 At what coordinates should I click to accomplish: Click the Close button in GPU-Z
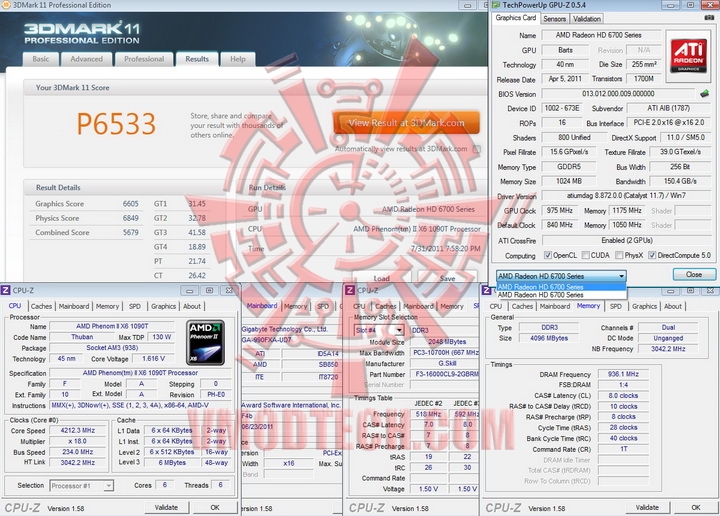[x=694, y=275]
